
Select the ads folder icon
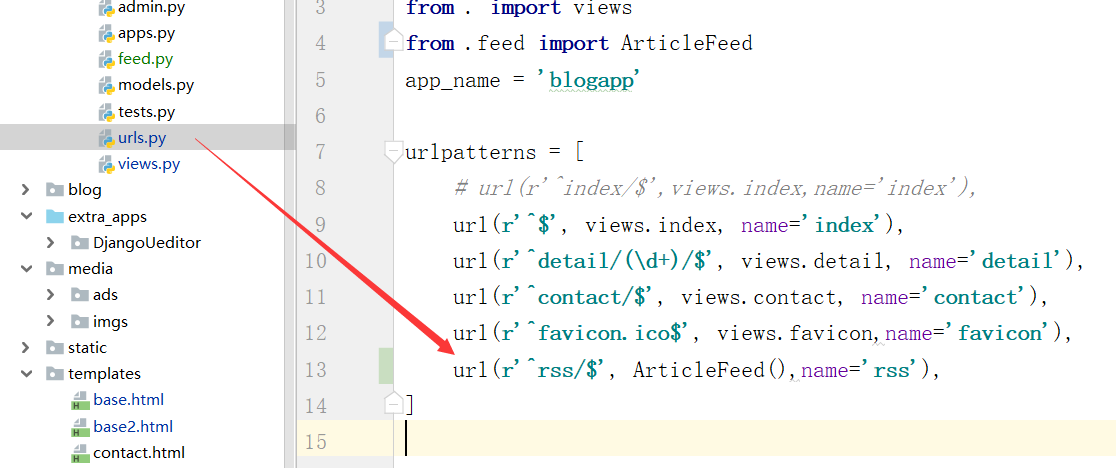(x=80, y=295)
